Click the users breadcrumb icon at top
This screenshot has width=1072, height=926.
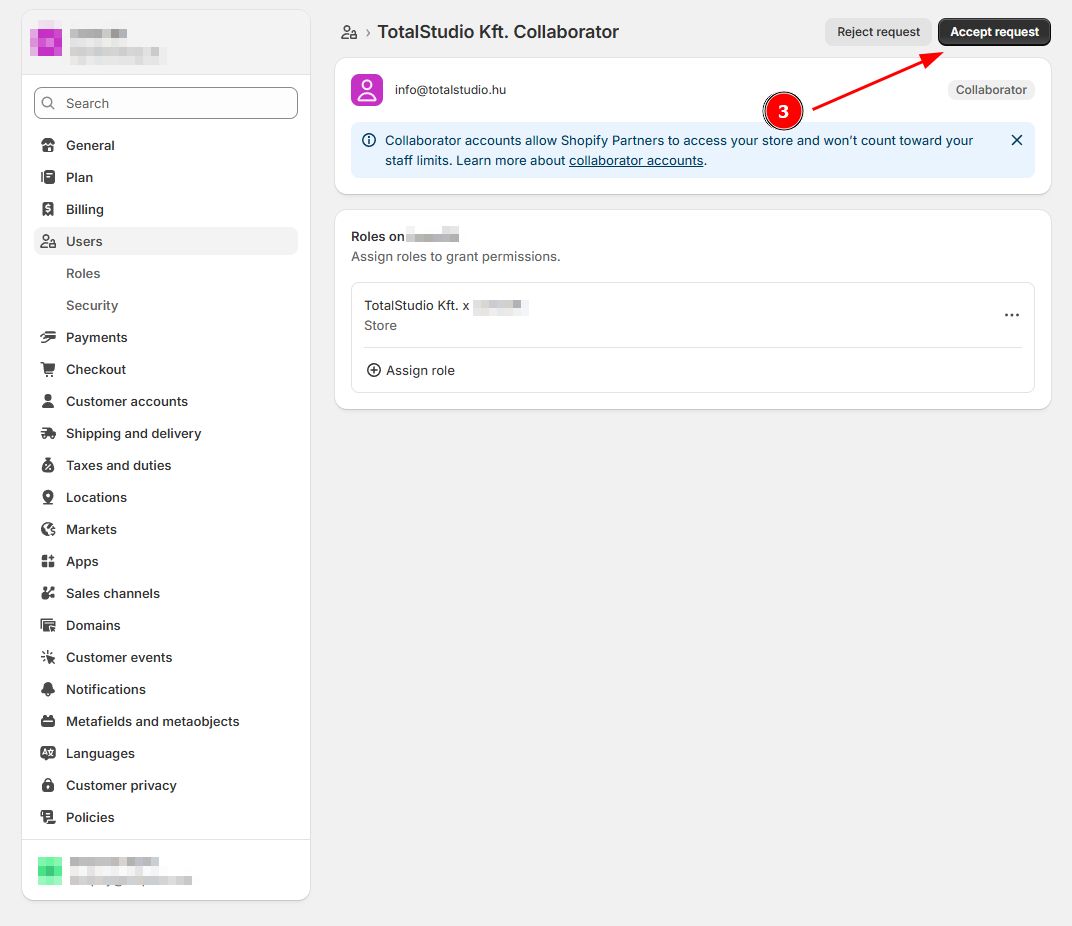tap(349, 32)
